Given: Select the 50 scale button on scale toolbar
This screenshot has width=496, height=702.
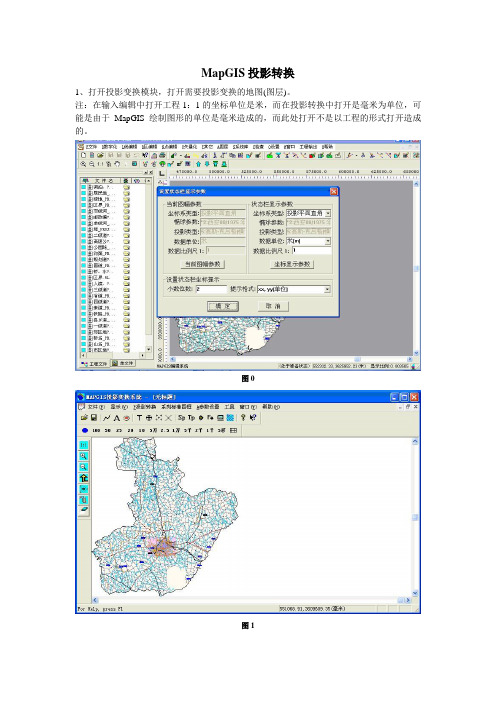Looking at the screenshot, I should [x=107, y=430].
